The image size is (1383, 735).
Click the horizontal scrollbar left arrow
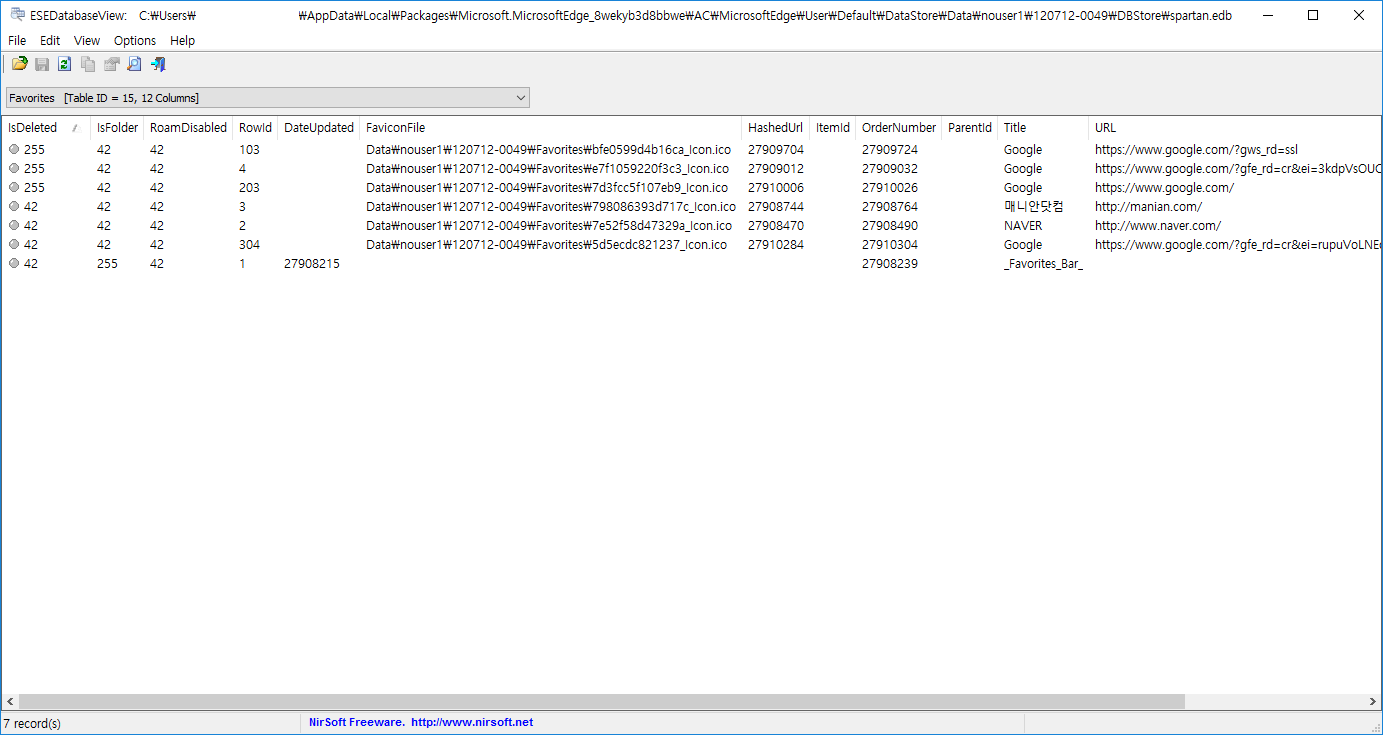pyautogui.click(x=9, y=702)
